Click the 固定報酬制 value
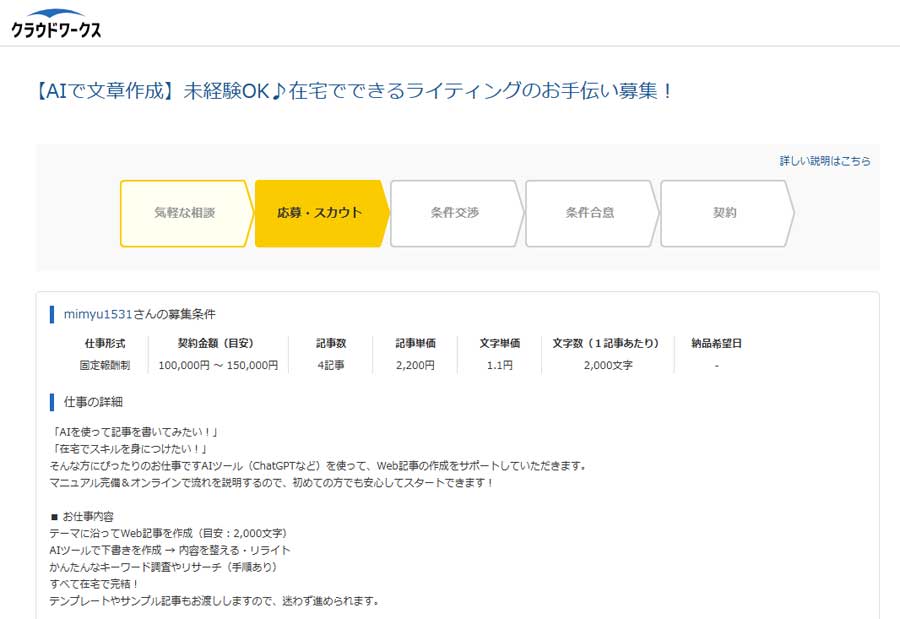Image resolution: width=900 pixels, height=619 pixels. point(105,366)
